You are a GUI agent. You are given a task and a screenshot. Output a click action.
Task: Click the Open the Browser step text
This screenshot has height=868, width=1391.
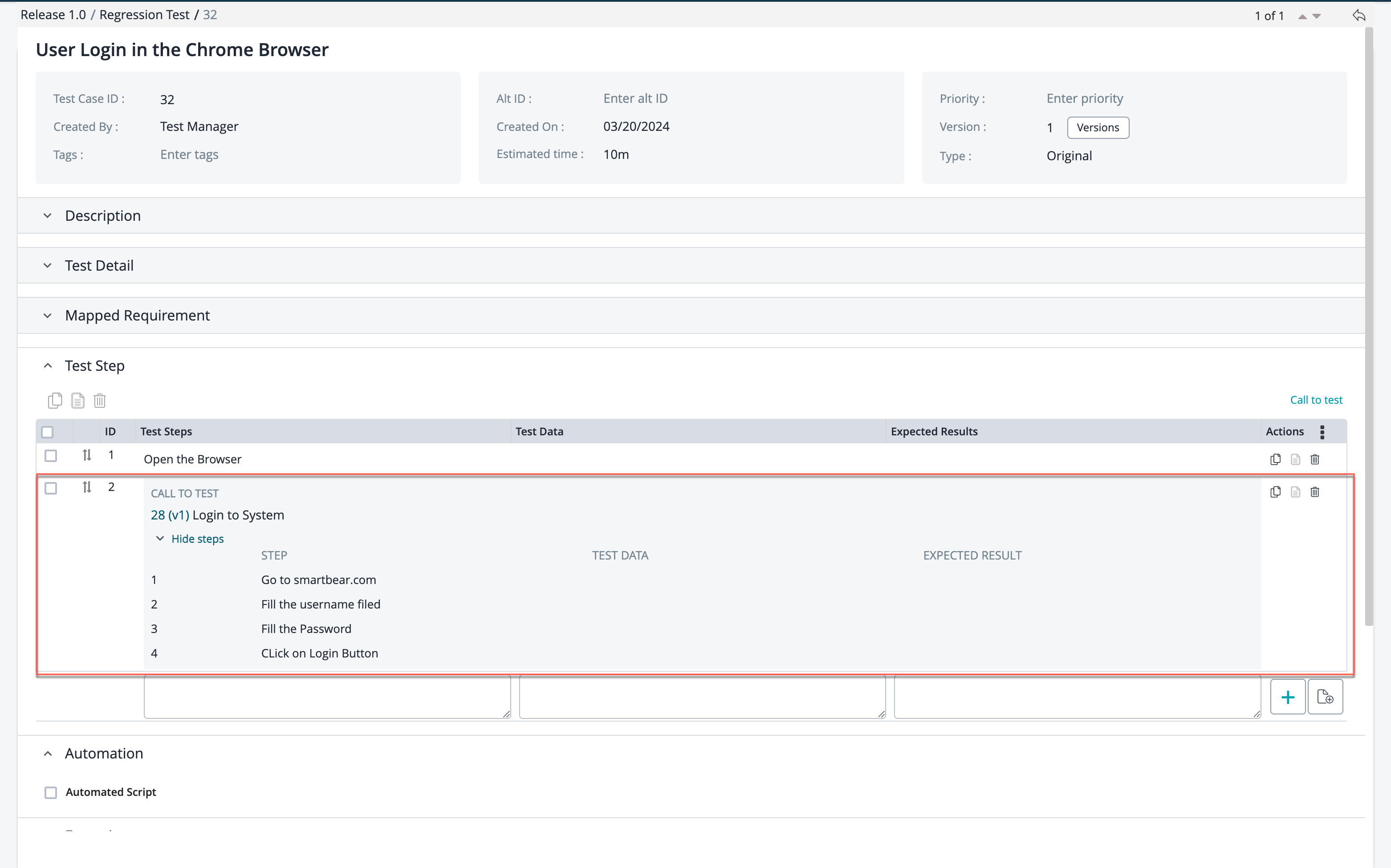[x=192, y=459]
